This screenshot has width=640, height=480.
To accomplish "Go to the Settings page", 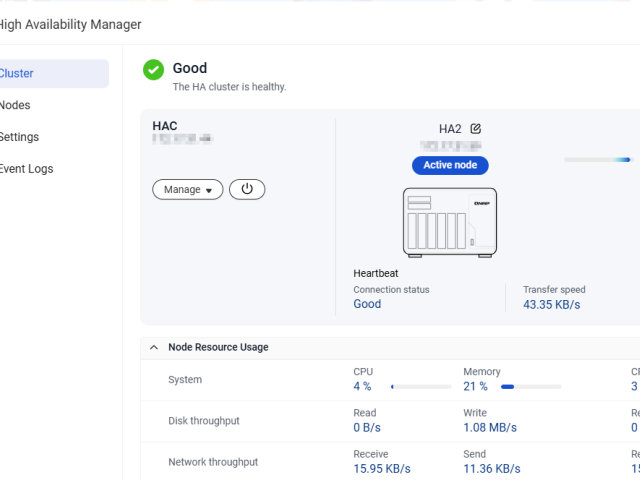I will [x=19, y=137].
